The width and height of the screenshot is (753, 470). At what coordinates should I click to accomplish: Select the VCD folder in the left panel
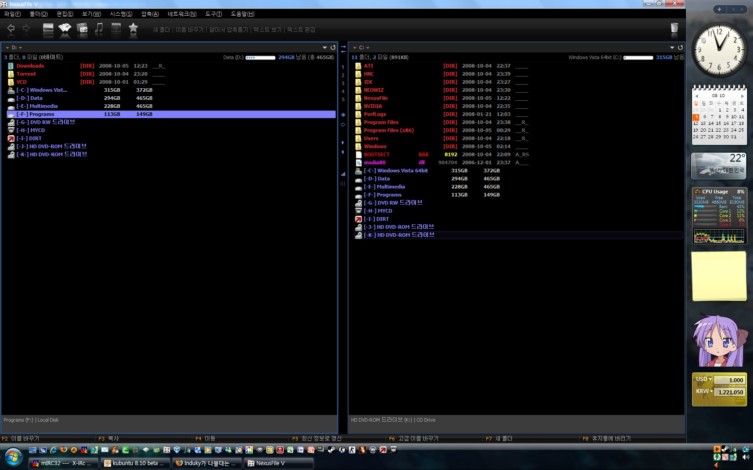coord(22,82)
